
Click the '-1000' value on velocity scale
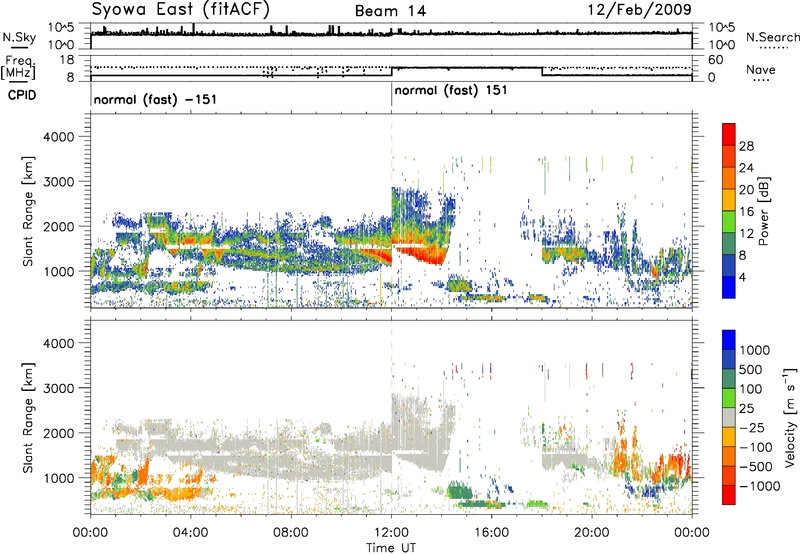click(x=759, y=486)
